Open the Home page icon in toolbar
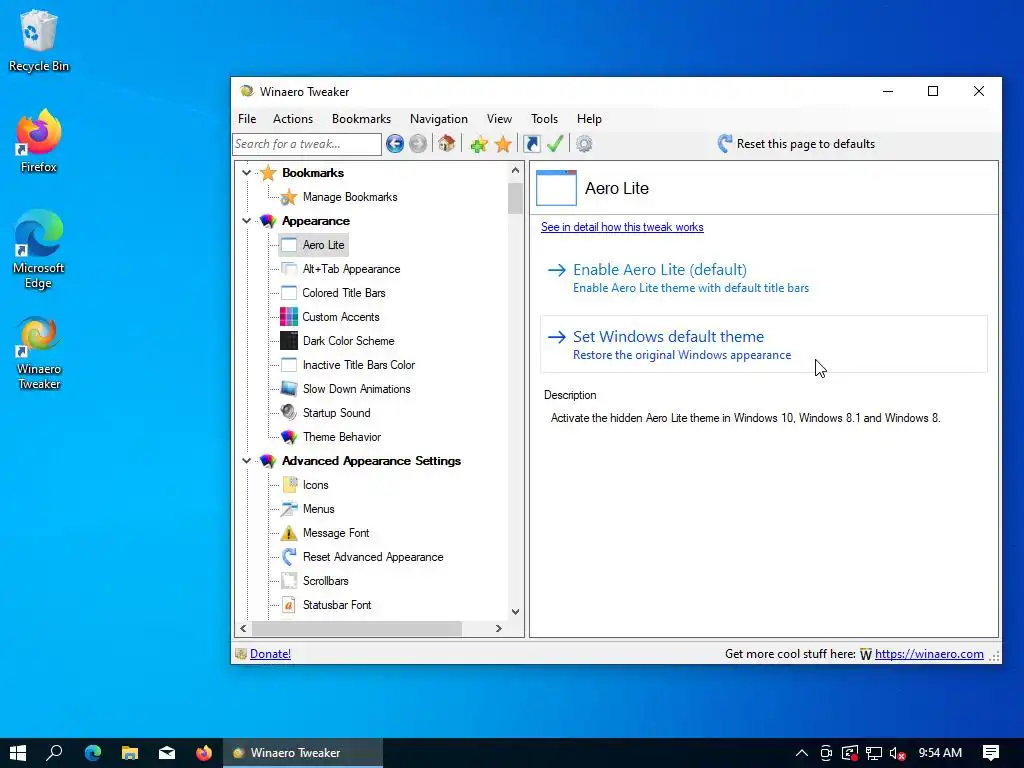 447,144
